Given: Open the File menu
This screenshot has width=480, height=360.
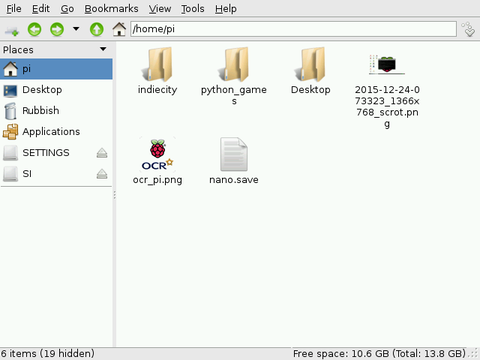Looking at the screenshot, I should click(14, 8).
